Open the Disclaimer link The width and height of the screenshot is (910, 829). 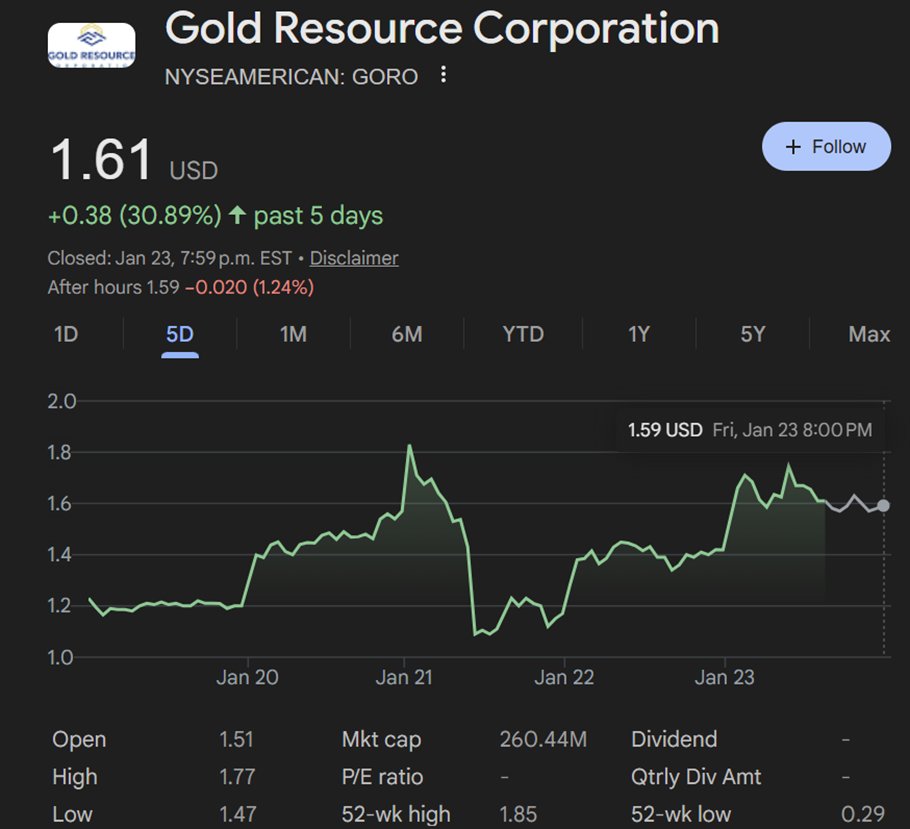[354, 258]
